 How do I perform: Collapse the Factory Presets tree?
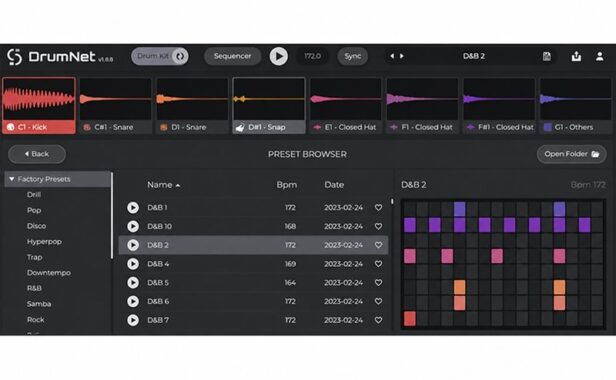(x=12, y=179)
